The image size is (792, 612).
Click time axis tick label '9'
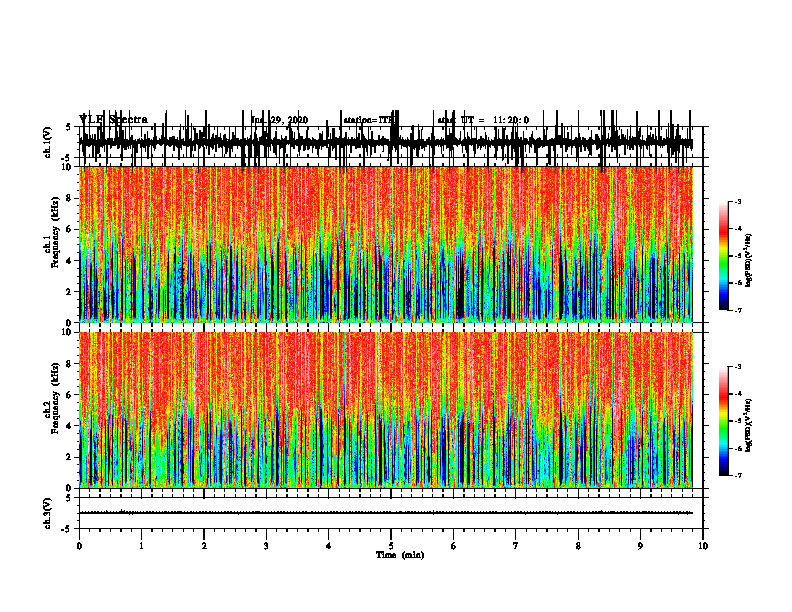(640, 546)
